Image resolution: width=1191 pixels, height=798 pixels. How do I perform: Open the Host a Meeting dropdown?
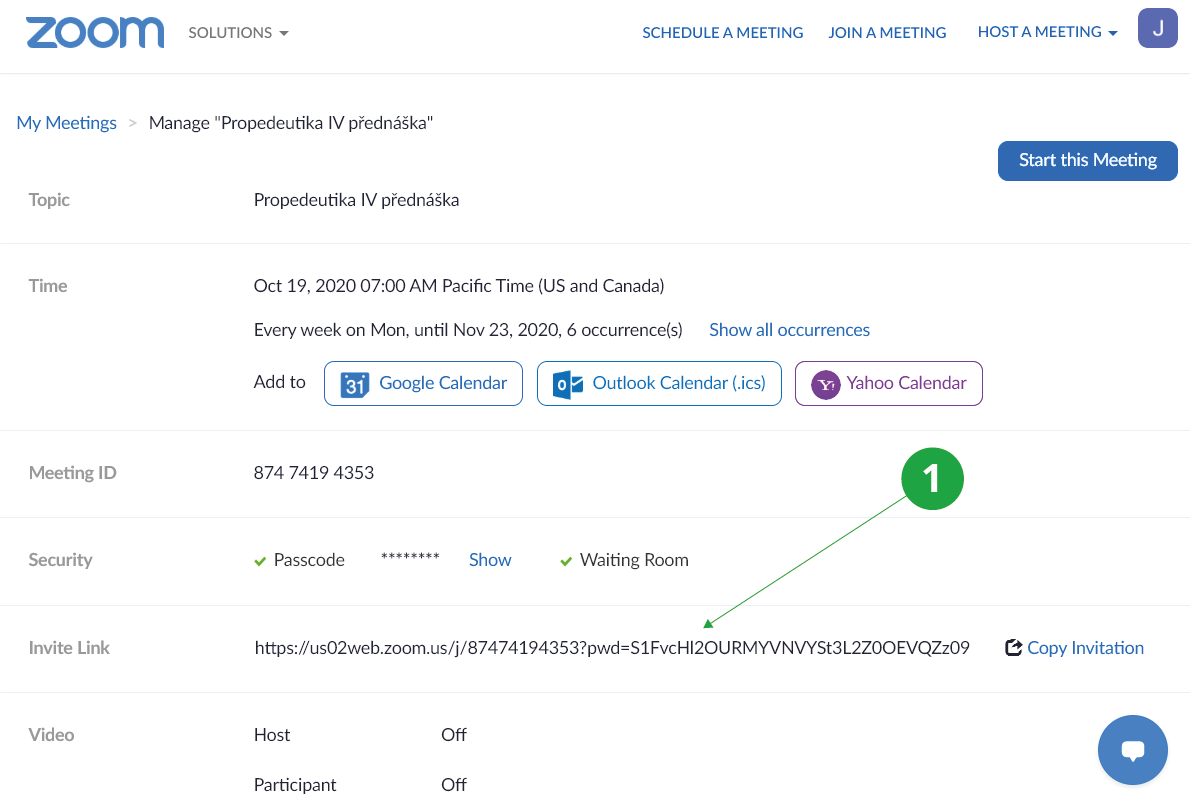pos(1047,32)
